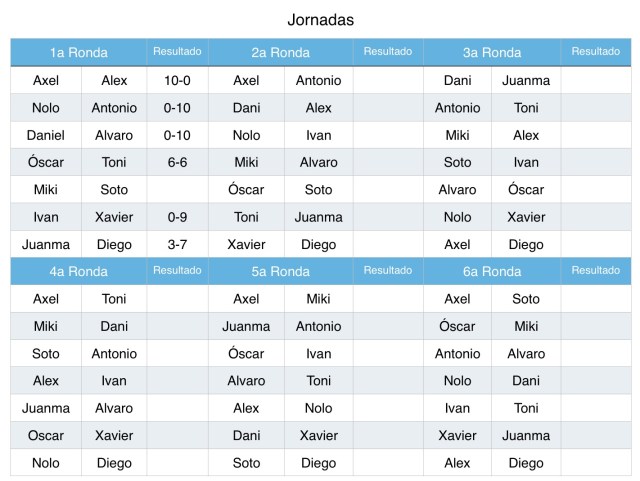Select the 6-6 result cell
Image resolution: width=640 pixels, height=481 pixels.
(x=177, y=162)
